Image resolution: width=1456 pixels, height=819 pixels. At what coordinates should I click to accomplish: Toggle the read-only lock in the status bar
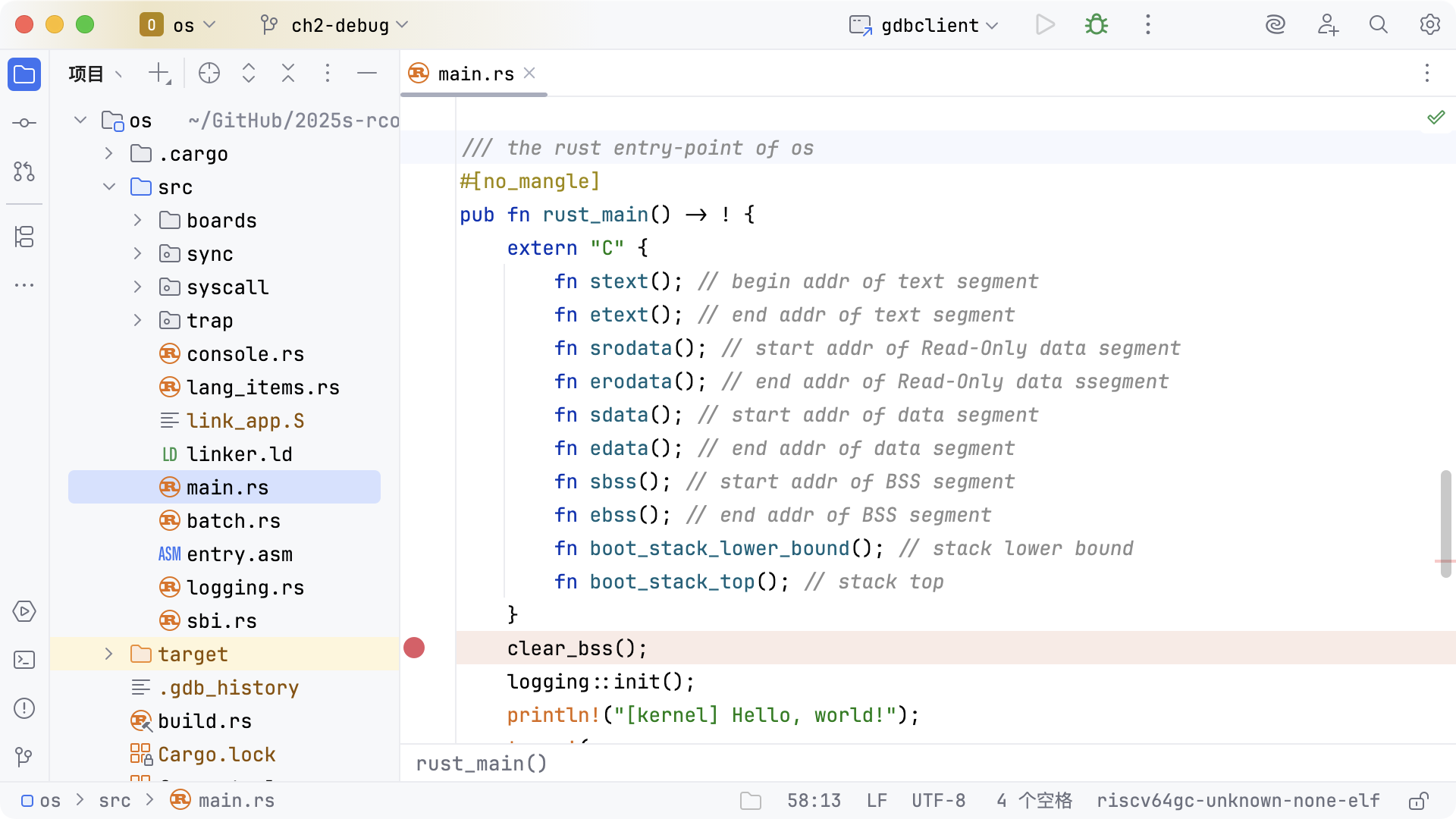1418,801
